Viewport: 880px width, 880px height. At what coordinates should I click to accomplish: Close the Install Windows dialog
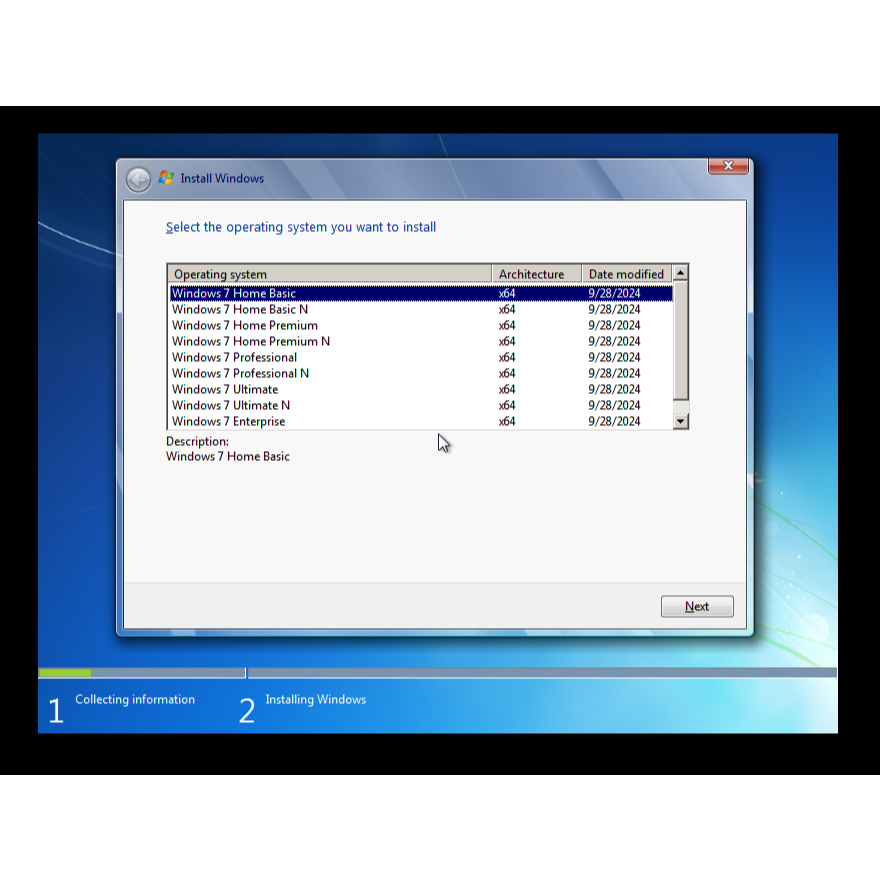point(728,166)
